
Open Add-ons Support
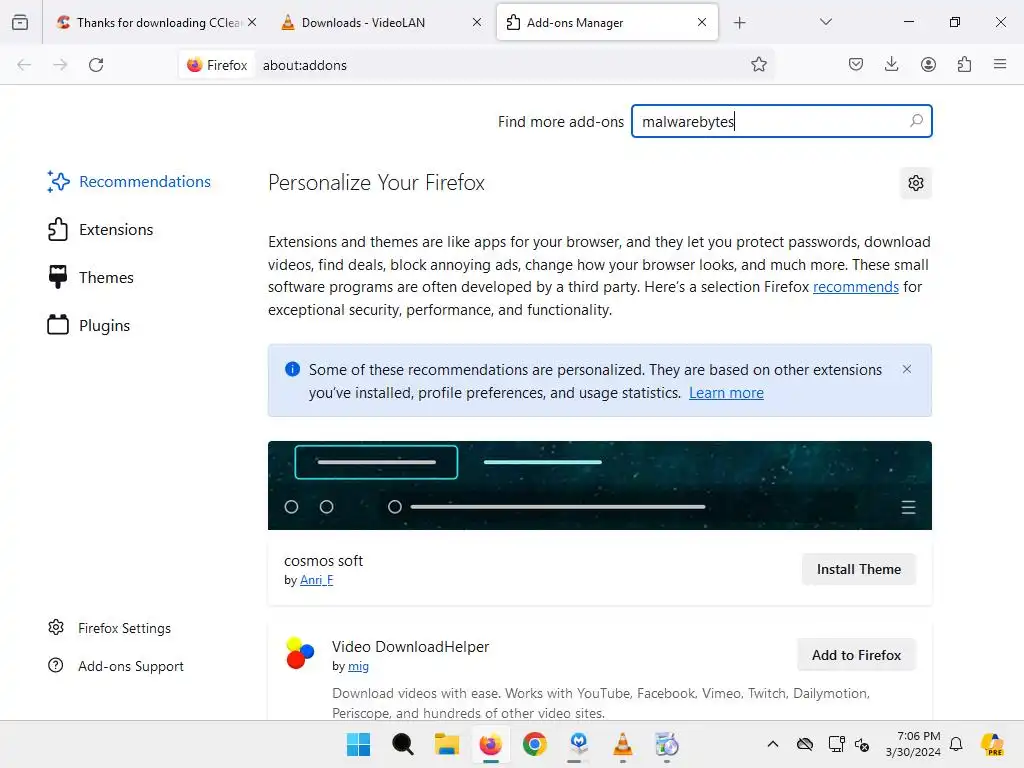(x=116, y=666)
